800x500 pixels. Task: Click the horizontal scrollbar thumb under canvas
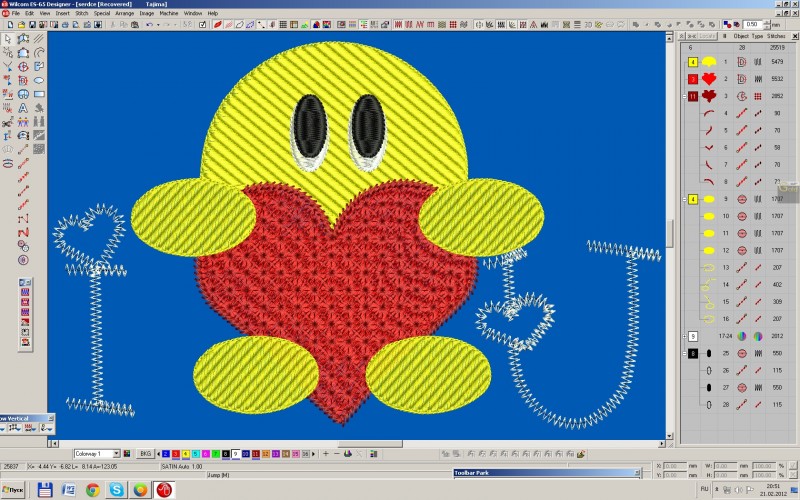369,444
